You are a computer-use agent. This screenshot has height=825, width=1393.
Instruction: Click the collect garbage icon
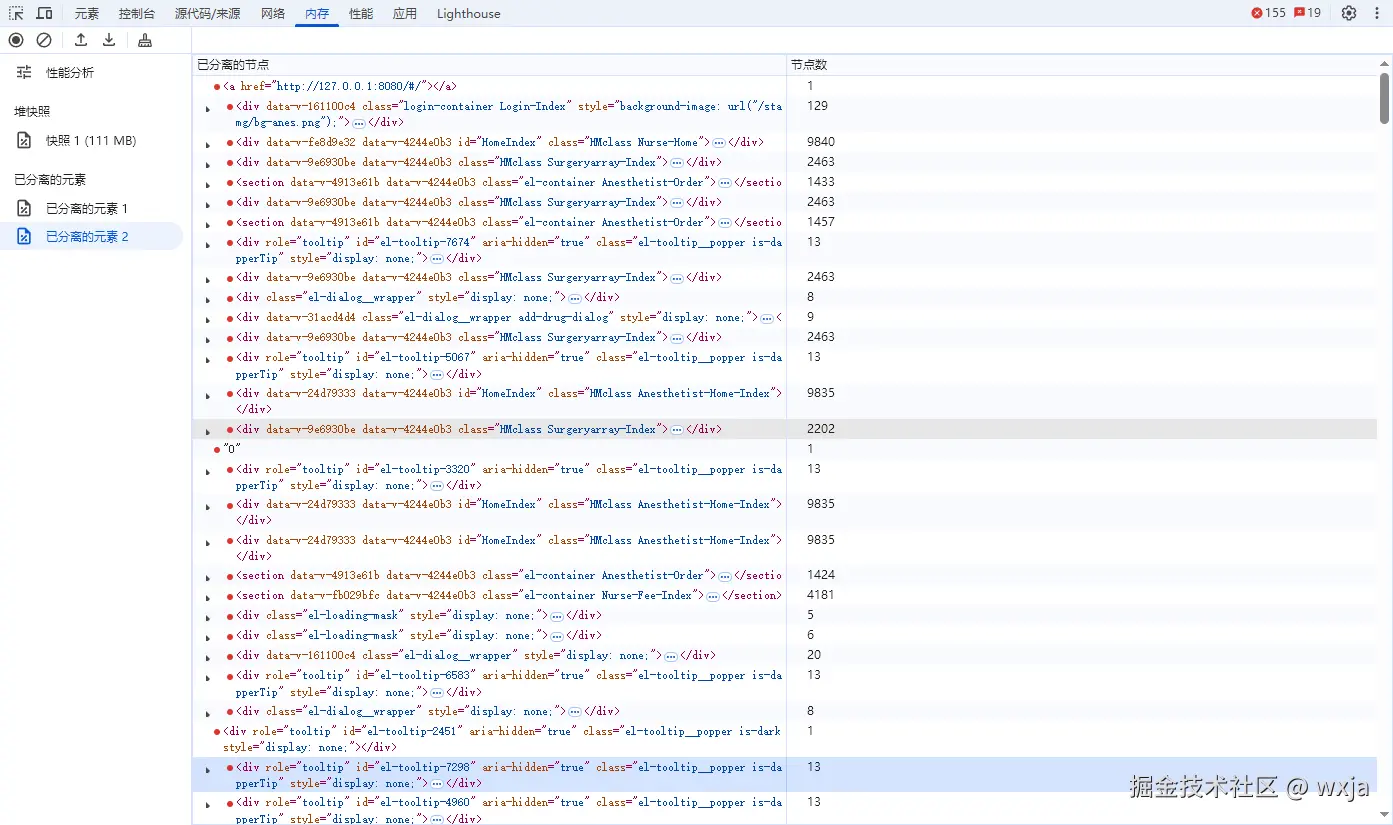tap(145, 40)
